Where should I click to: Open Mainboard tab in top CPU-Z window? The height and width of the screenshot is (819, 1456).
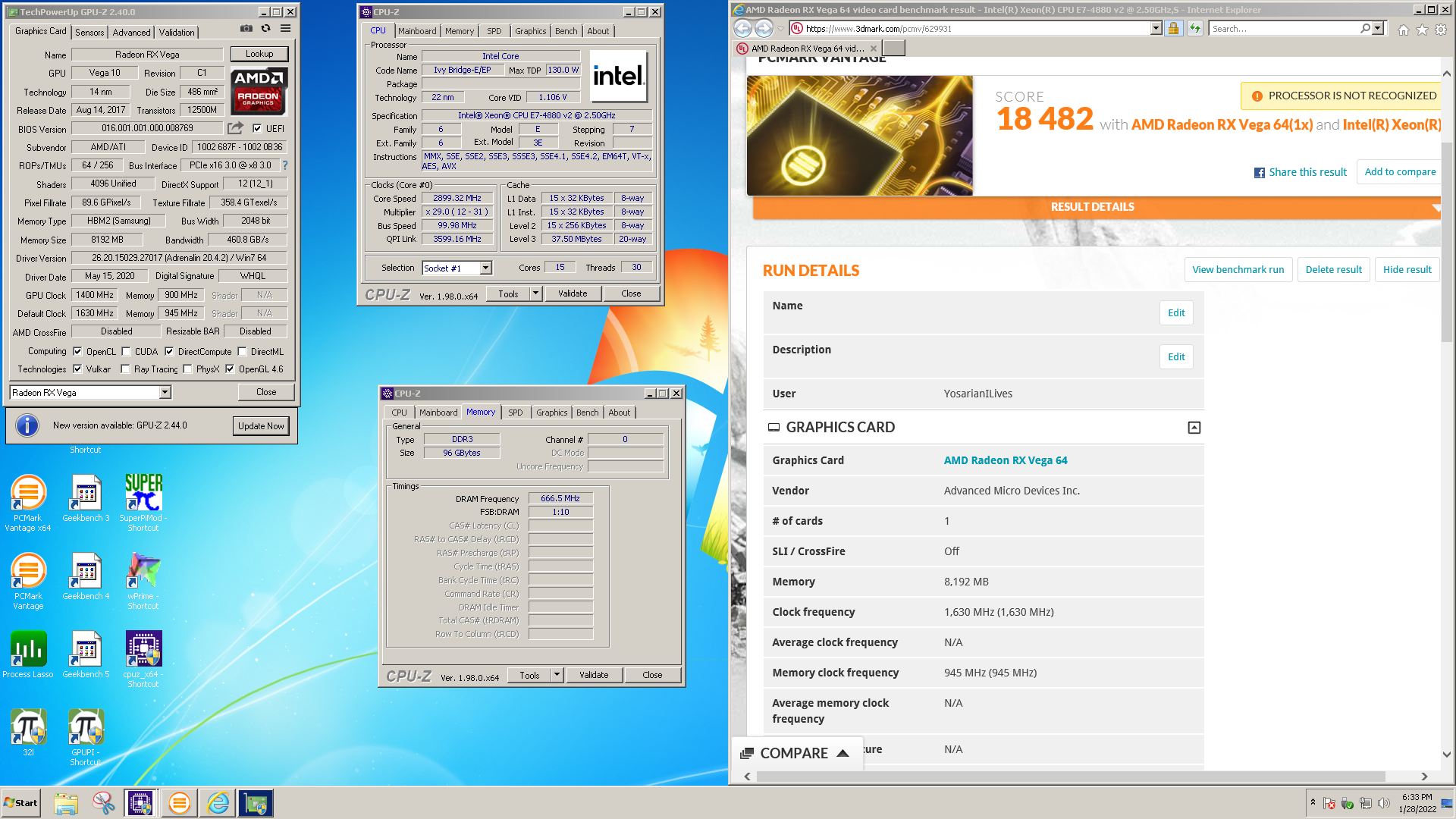[417, 31]
